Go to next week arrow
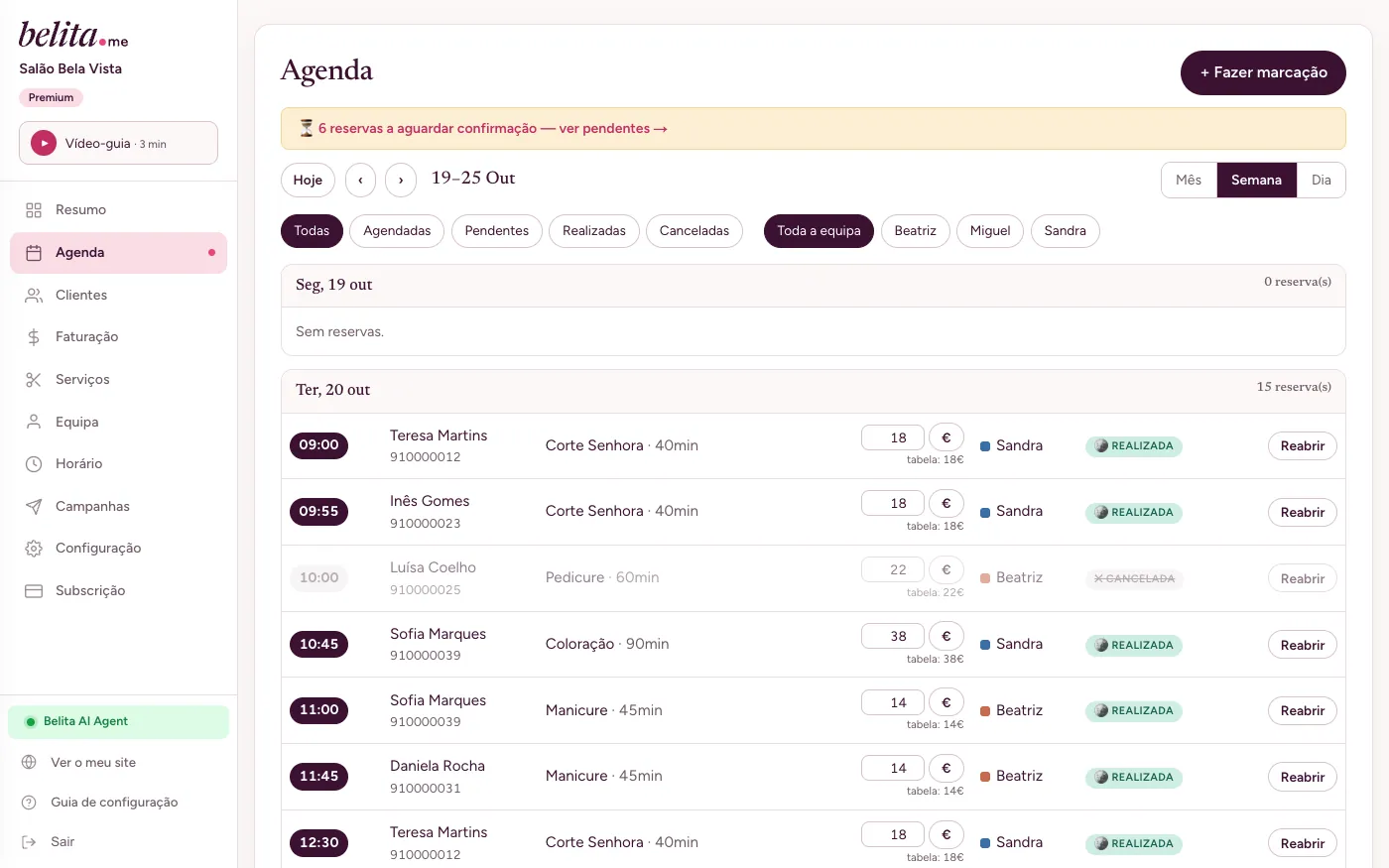Viewport: 1389px width, 868px height. (x=401, y=180)
